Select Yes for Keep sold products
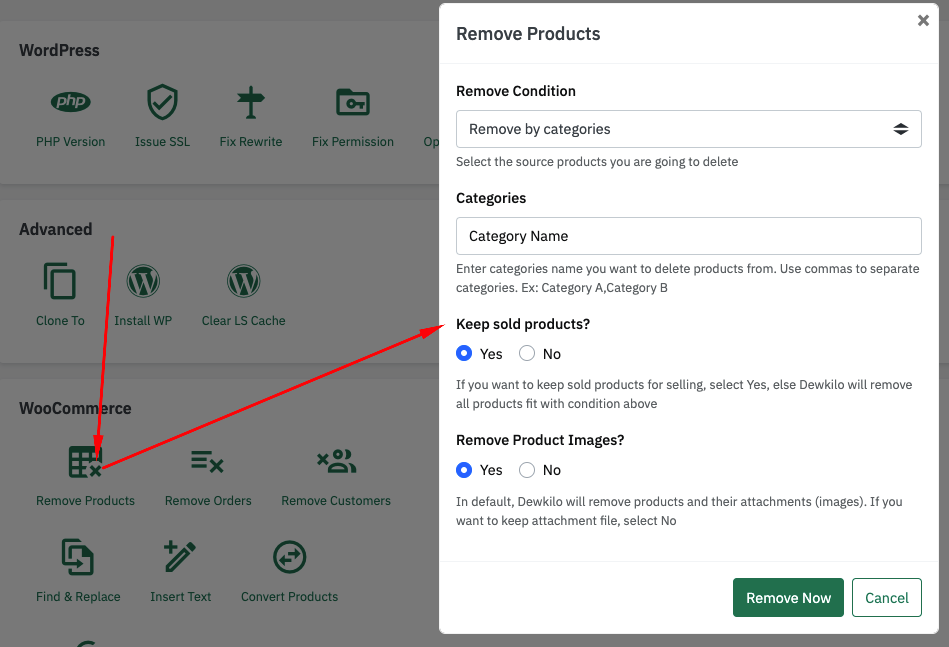Viewport: 949px width, 647px height. point(464,353)
